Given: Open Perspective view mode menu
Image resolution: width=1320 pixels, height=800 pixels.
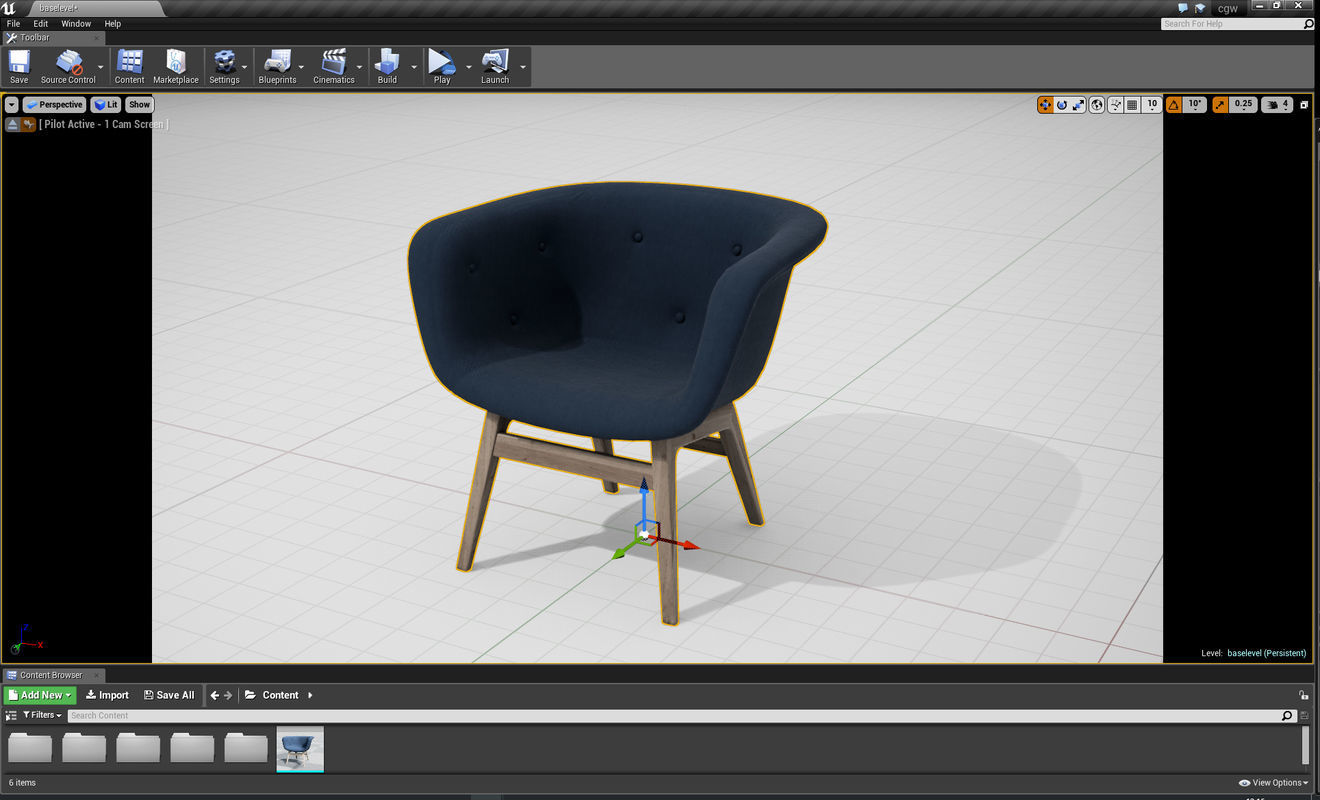Looking at the screenshot, I should point(54,104).
